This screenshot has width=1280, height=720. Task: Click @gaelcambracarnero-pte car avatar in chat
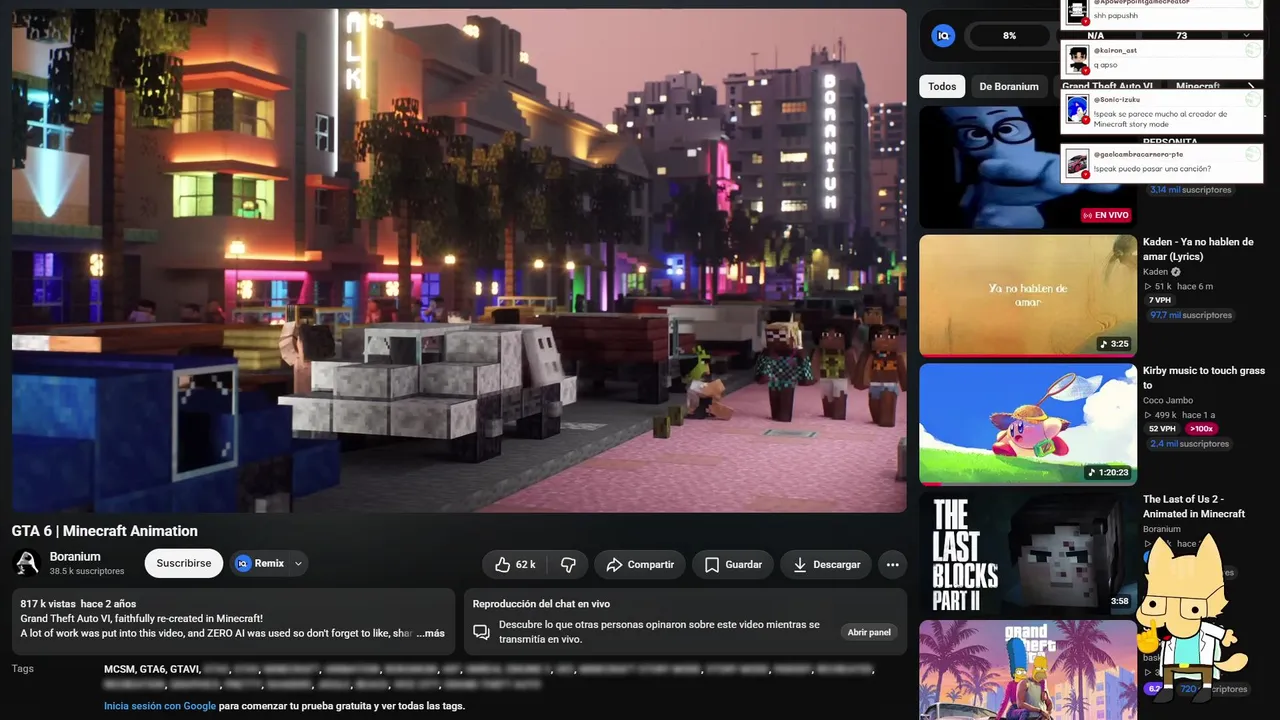(1077, 163)
